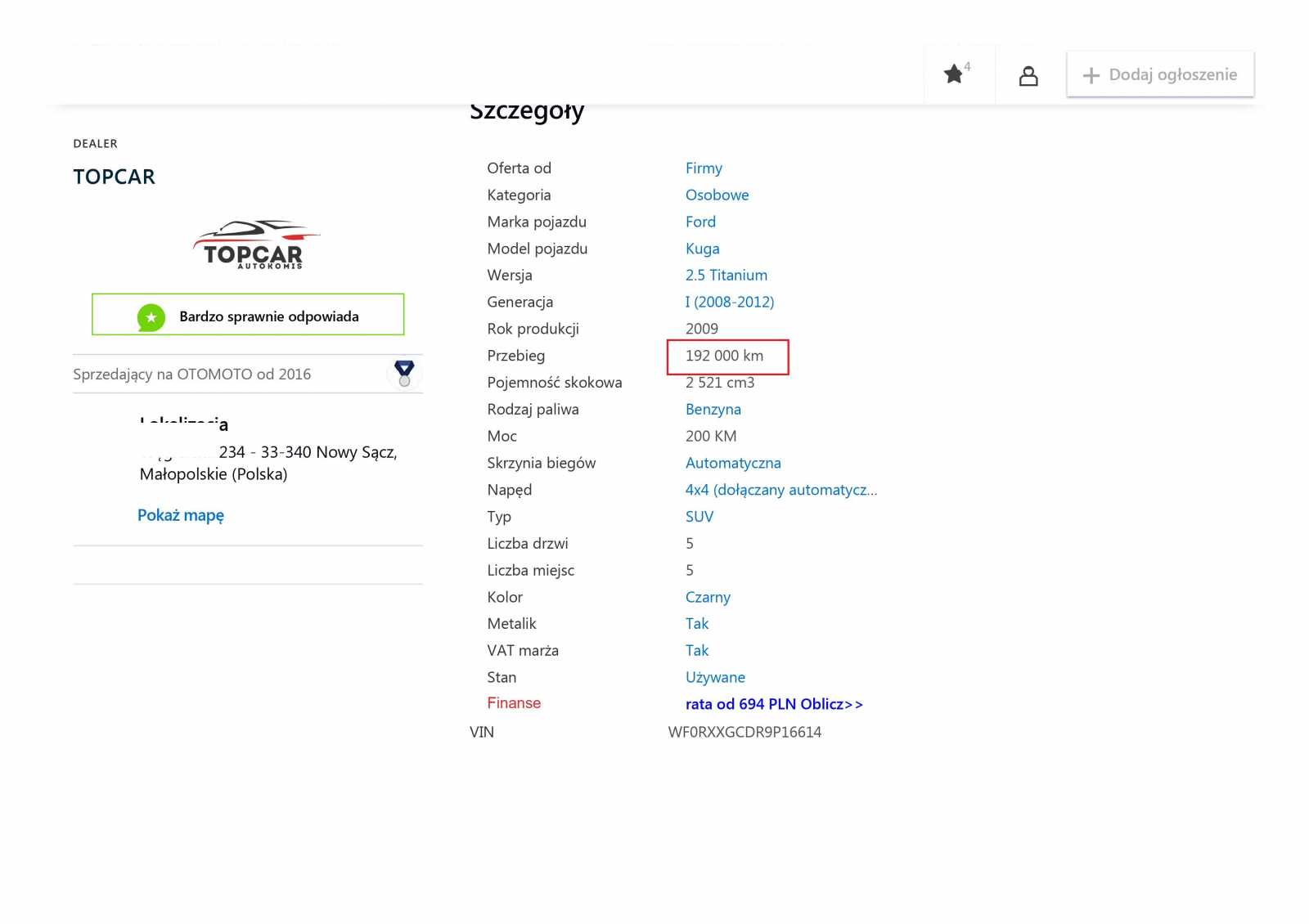Click green star response badge icon
Image resolution: width=1309 pixels, height=924 pixels.
pyautogui.click(x=151, y=317)
